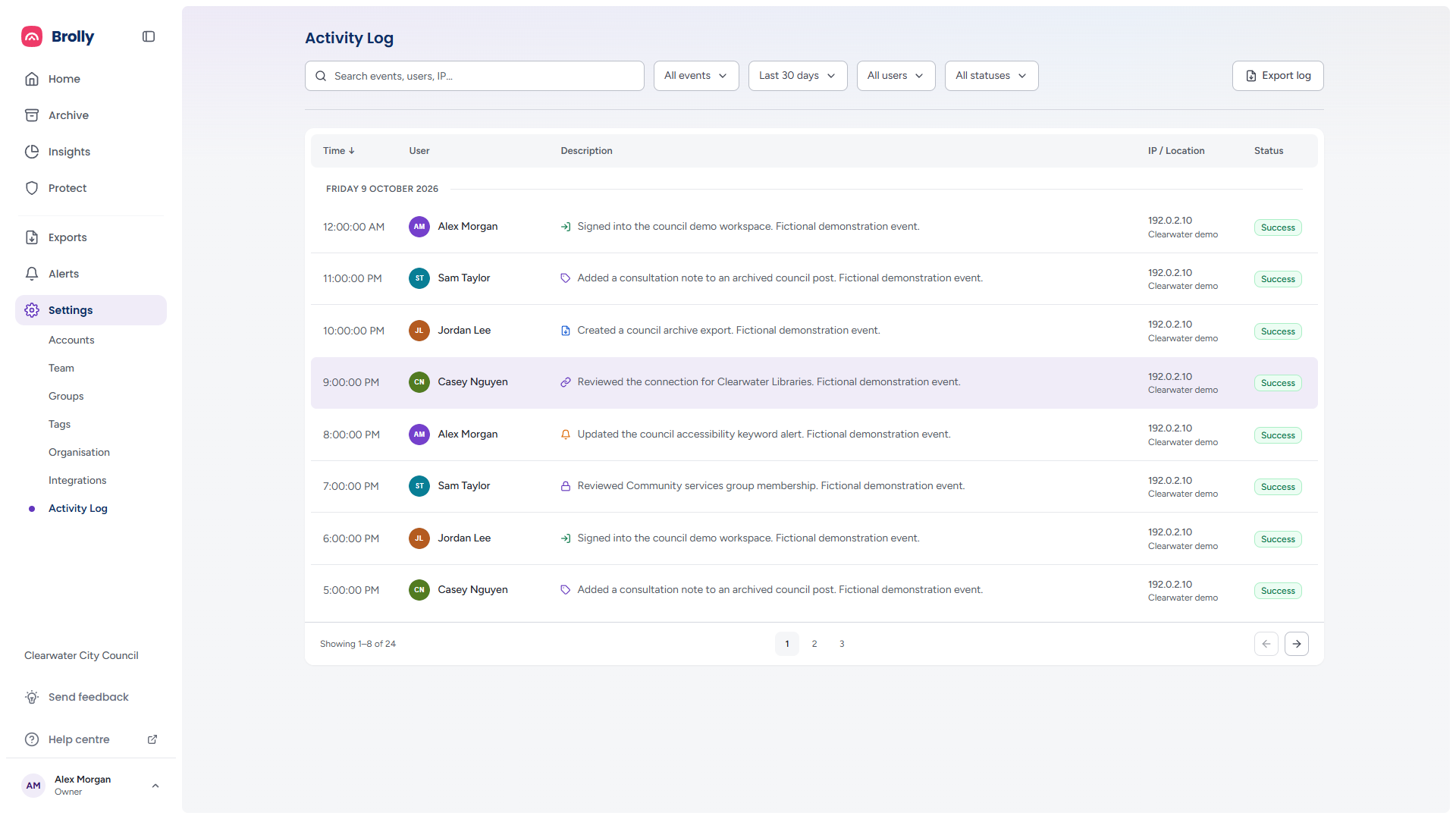Open Accounts settings submenu
The width and height of the screenshot is (1456, 819).
coord(71,340)
